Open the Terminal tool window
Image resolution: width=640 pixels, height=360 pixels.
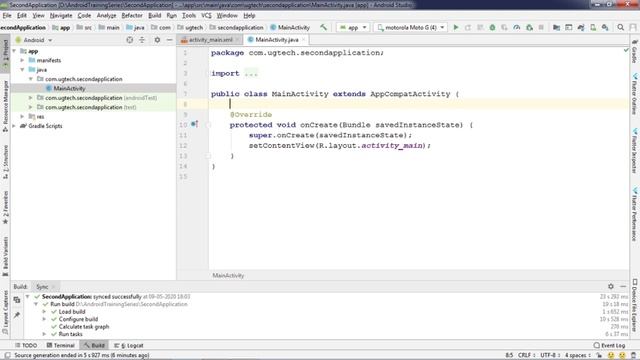(x=60, y=345)
